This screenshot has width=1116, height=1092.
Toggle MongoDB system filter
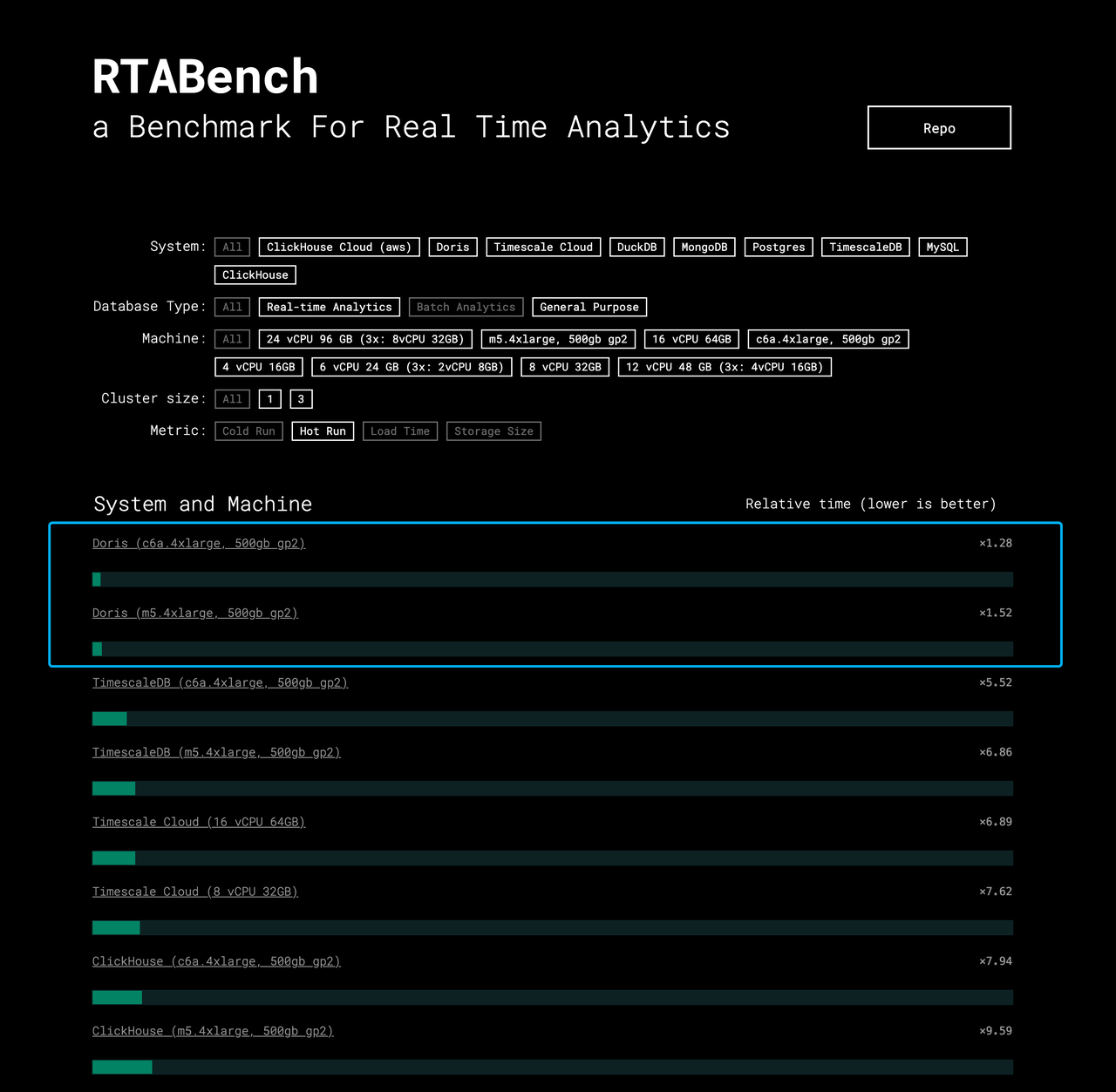coord(704,247)
